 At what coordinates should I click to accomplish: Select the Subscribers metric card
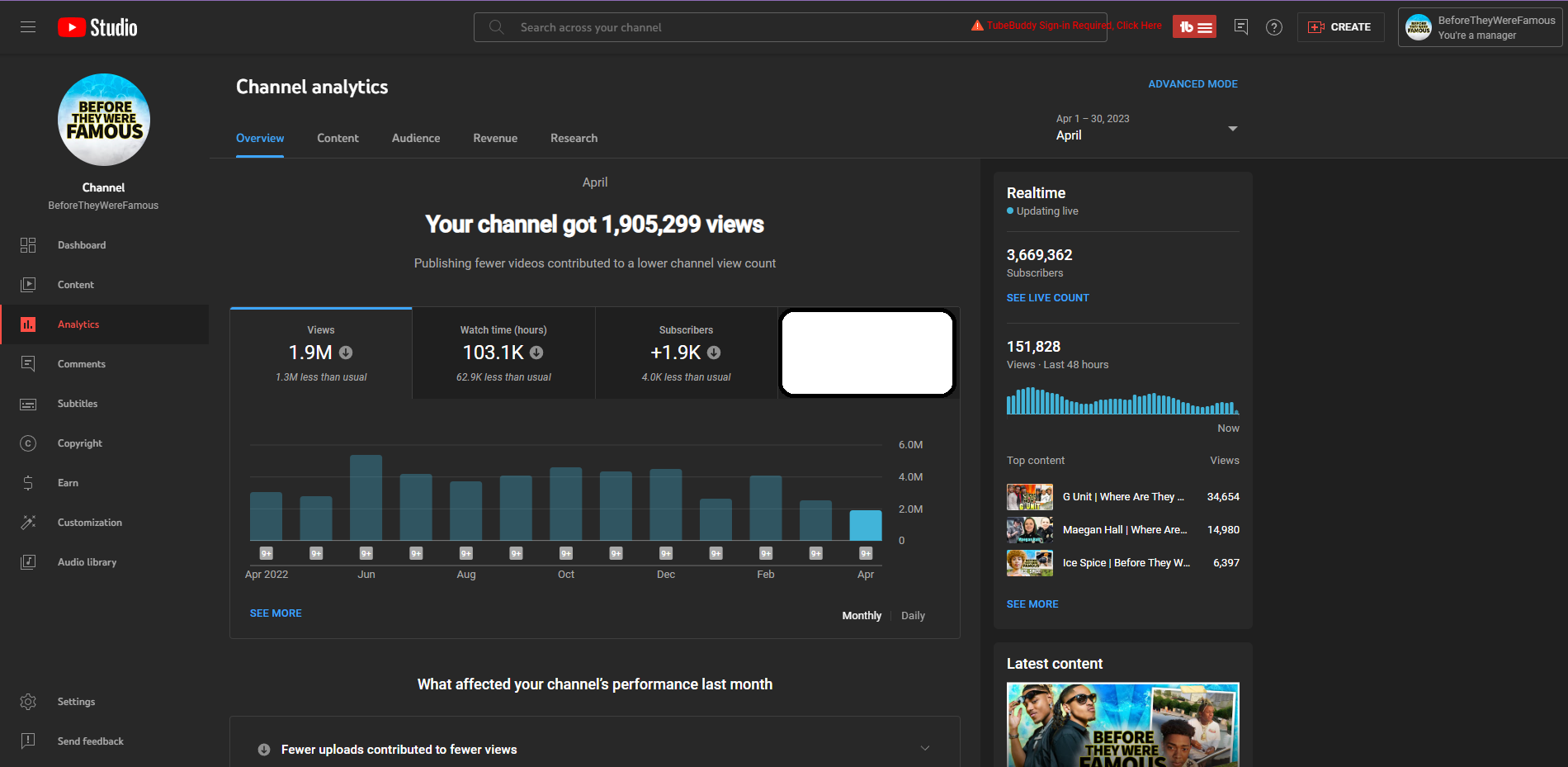pos(686,353)
